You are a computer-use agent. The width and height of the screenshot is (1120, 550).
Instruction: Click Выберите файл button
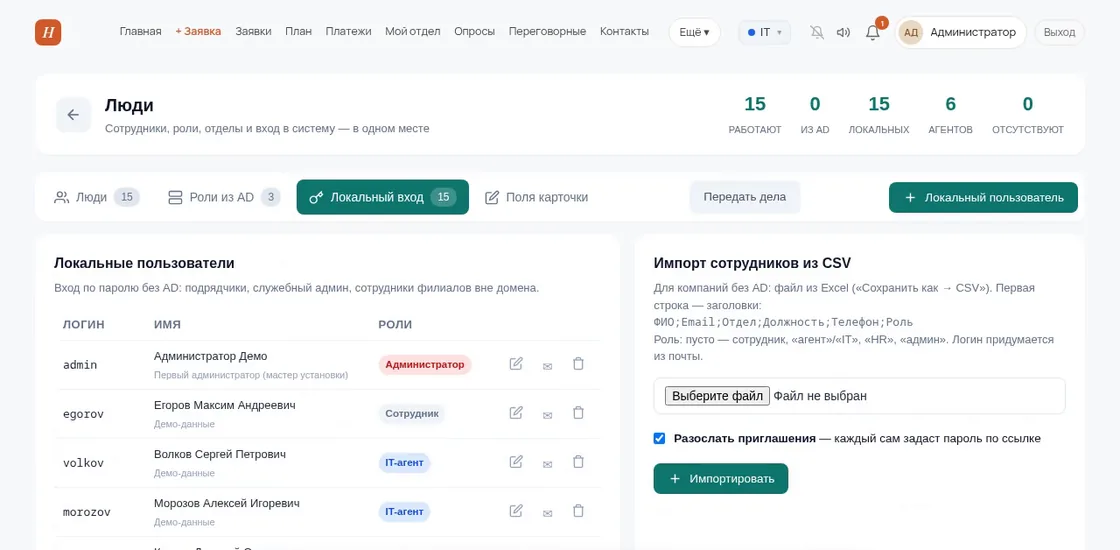point(717,396)
